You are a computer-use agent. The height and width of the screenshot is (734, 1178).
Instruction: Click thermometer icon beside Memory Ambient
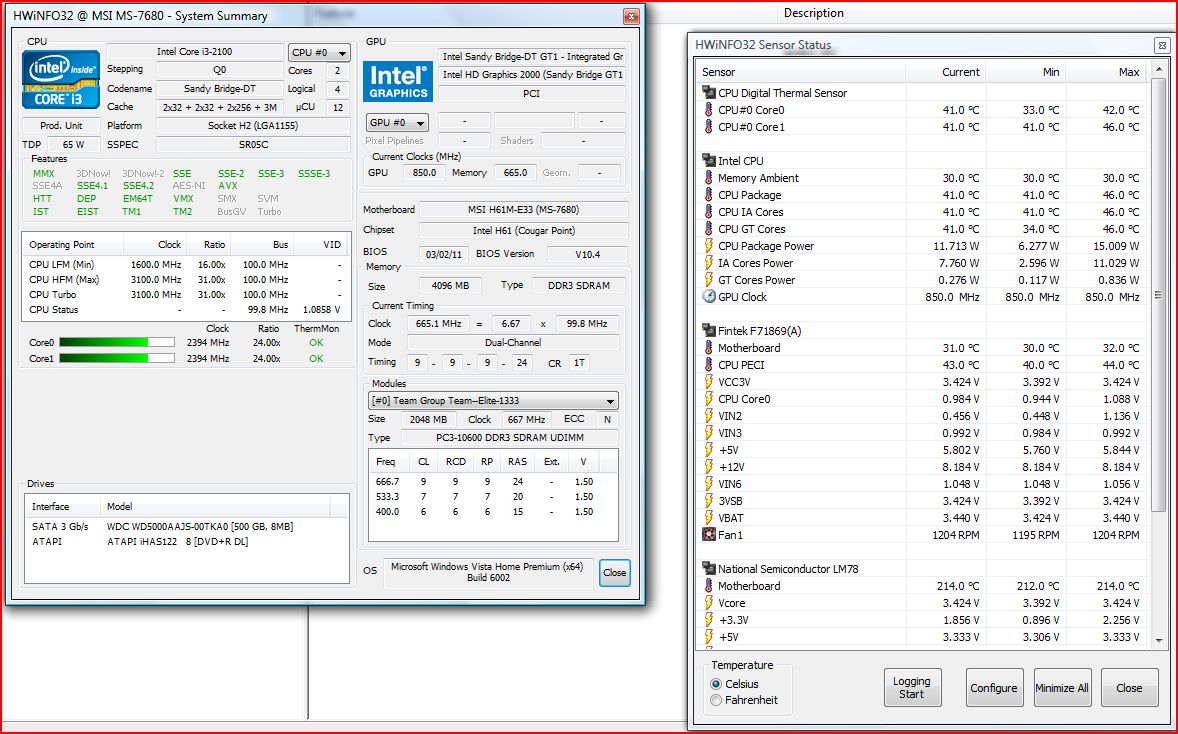point(708,178)
